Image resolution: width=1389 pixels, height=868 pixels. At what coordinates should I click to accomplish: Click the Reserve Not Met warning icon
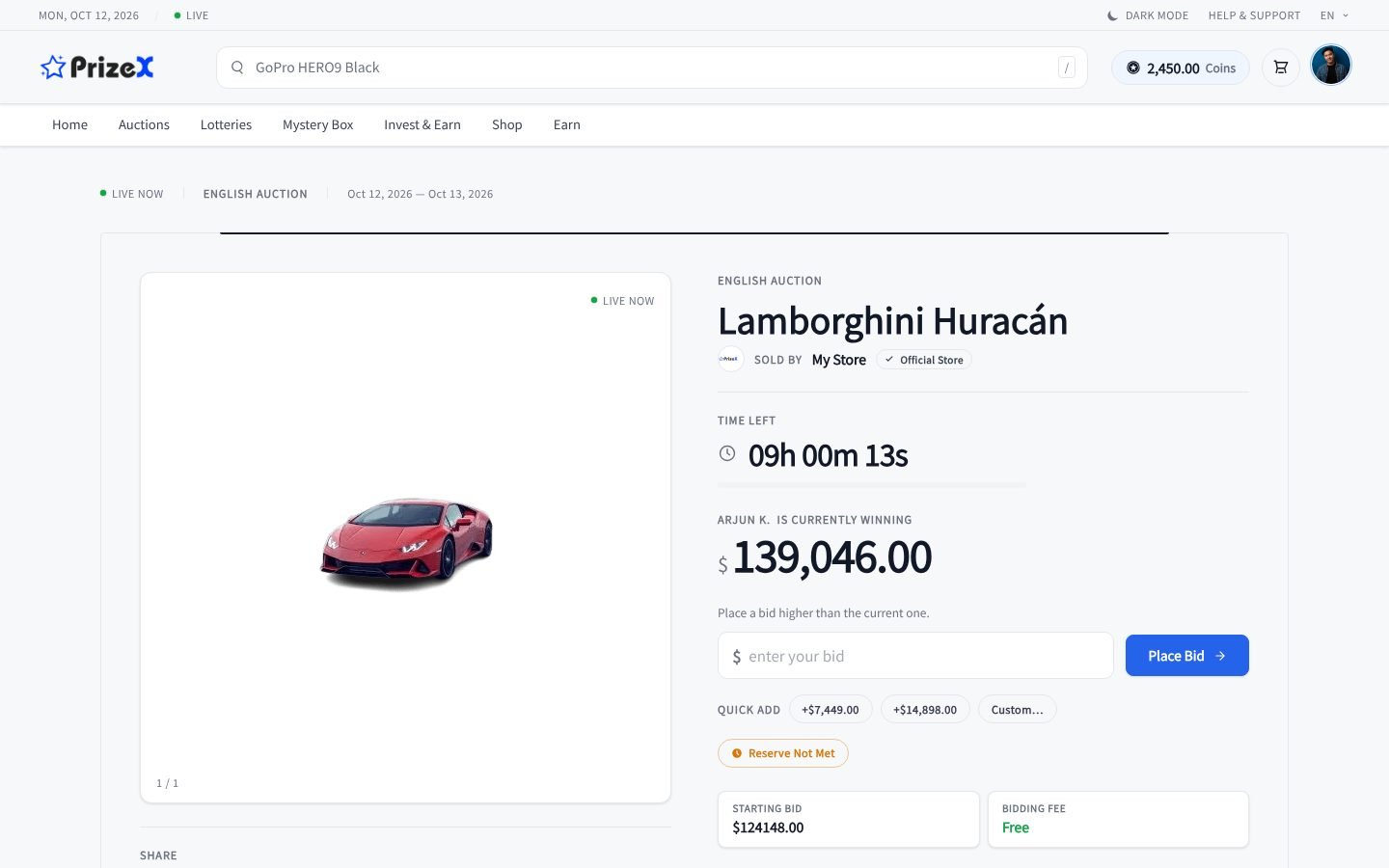[737, 753]
